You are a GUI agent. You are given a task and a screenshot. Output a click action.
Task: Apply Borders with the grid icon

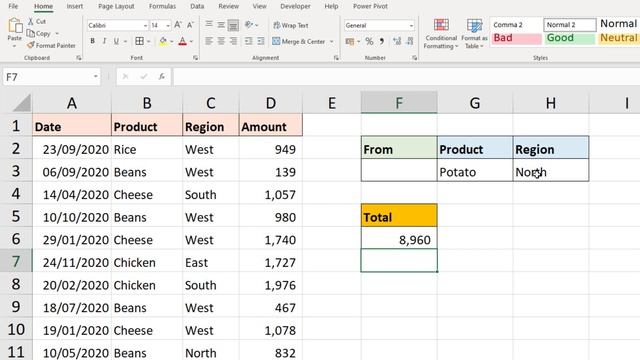point(139,41)
